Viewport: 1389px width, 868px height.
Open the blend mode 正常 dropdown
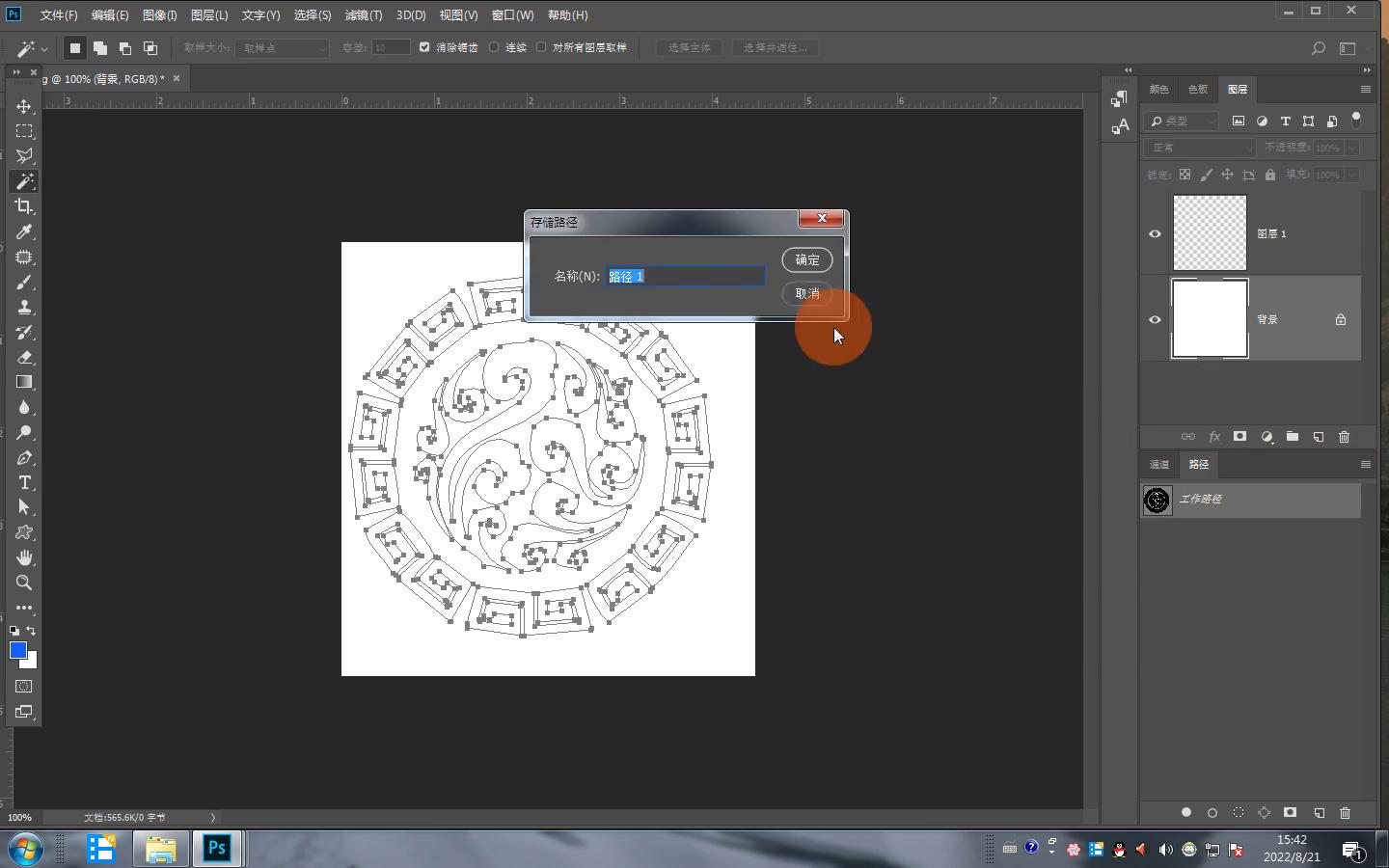1200,148
